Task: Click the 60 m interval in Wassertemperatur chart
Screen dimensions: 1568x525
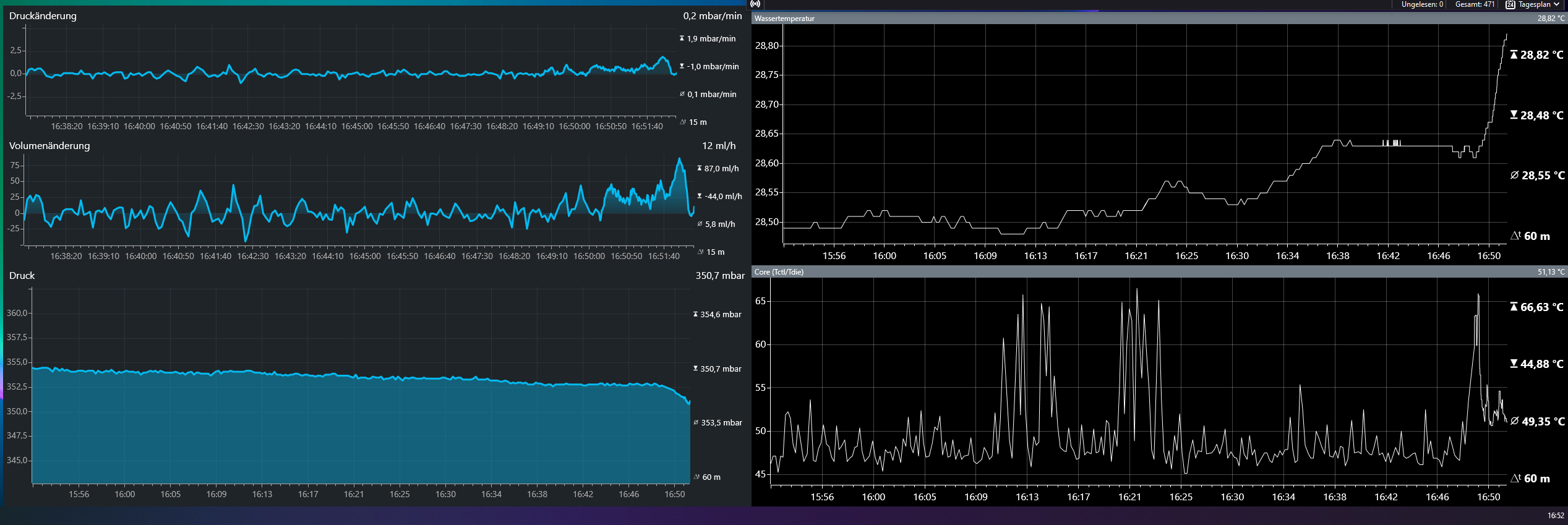Action: coord(1537,236)
